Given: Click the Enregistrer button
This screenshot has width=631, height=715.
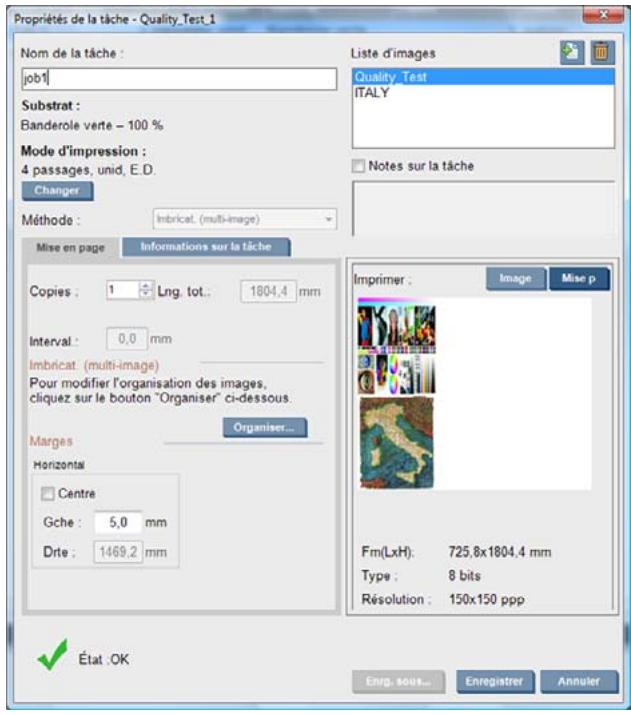Looking at the screenshot, I should coord(495,681).
